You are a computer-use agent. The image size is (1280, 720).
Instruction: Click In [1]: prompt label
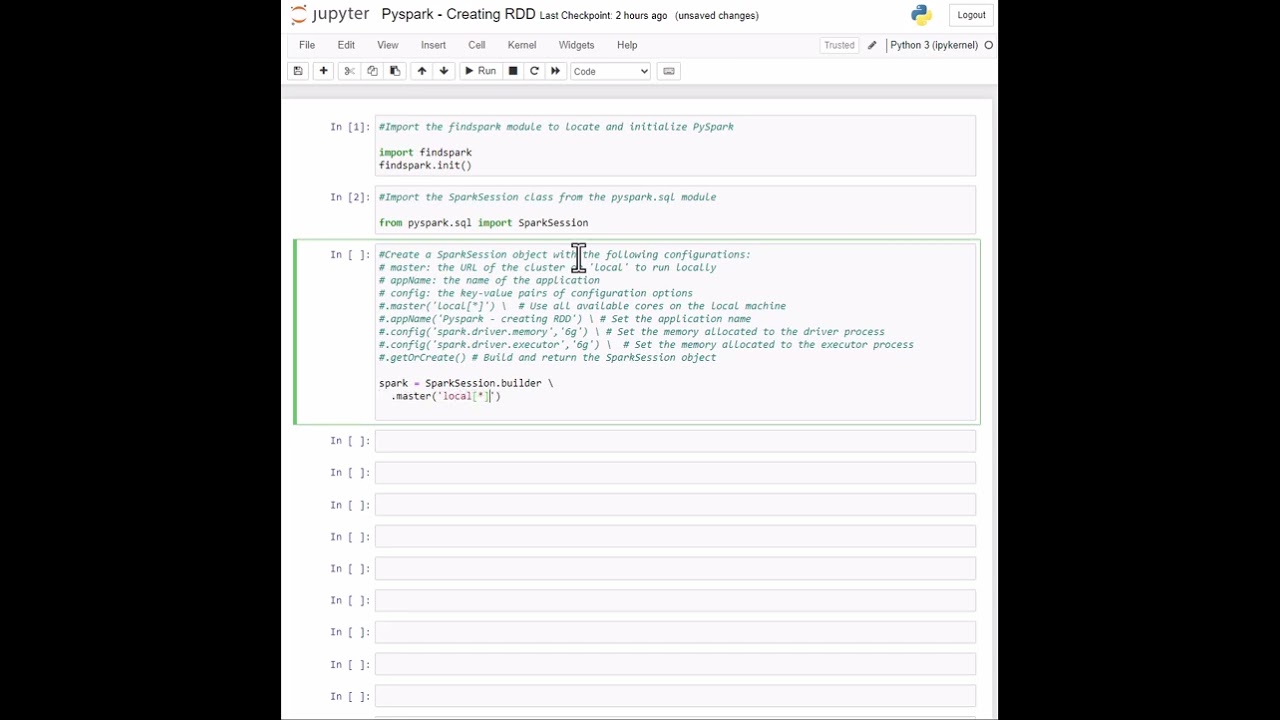point(350,127)
